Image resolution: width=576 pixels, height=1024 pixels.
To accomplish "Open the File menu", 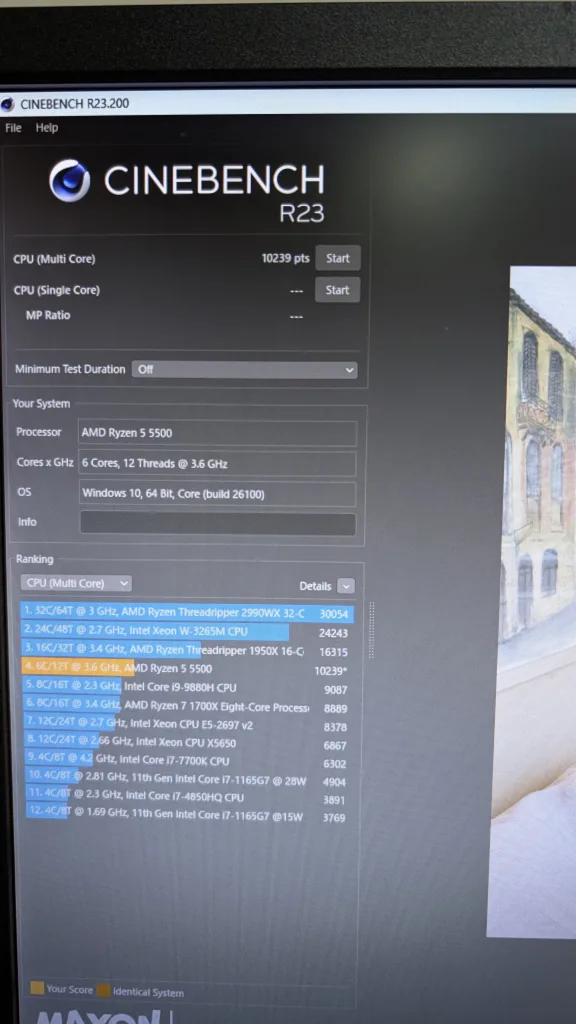I will click(13, 128).
